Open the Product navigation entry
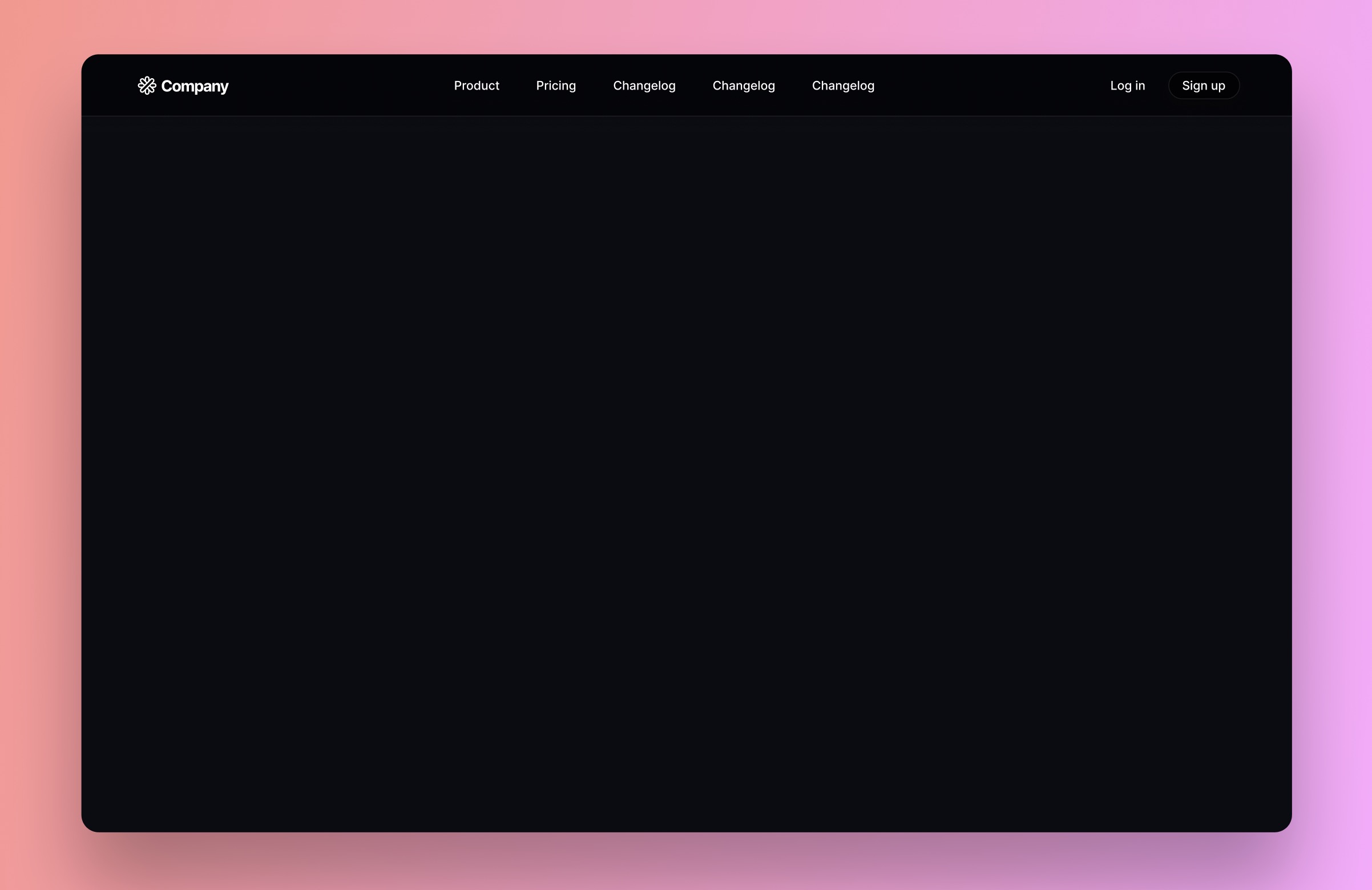 pos(476,86)
